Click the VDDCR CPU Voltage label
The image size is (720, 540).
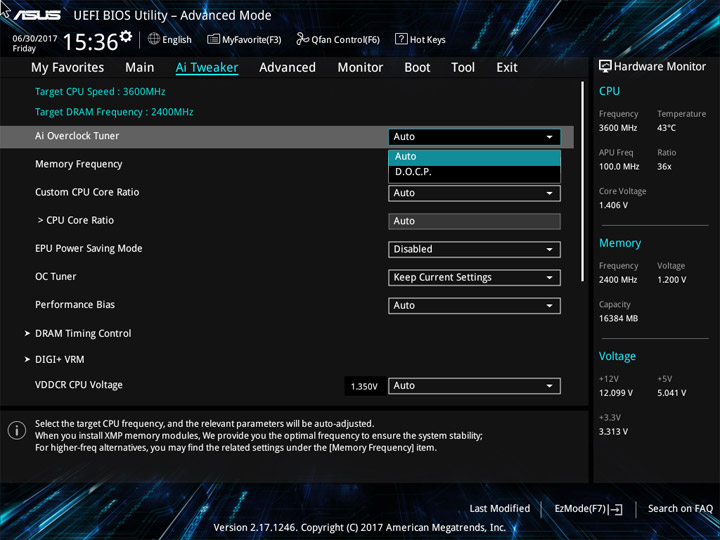click(79, 385)
